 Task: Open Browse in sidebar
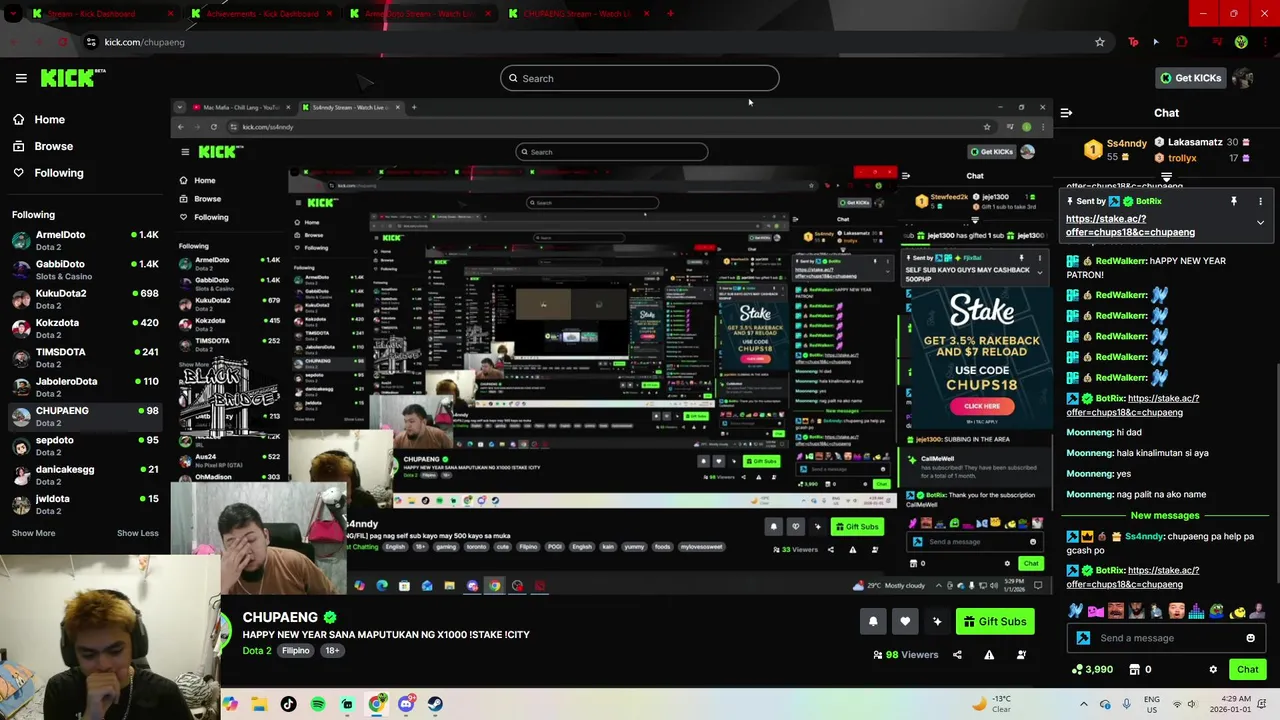point(43,146)
